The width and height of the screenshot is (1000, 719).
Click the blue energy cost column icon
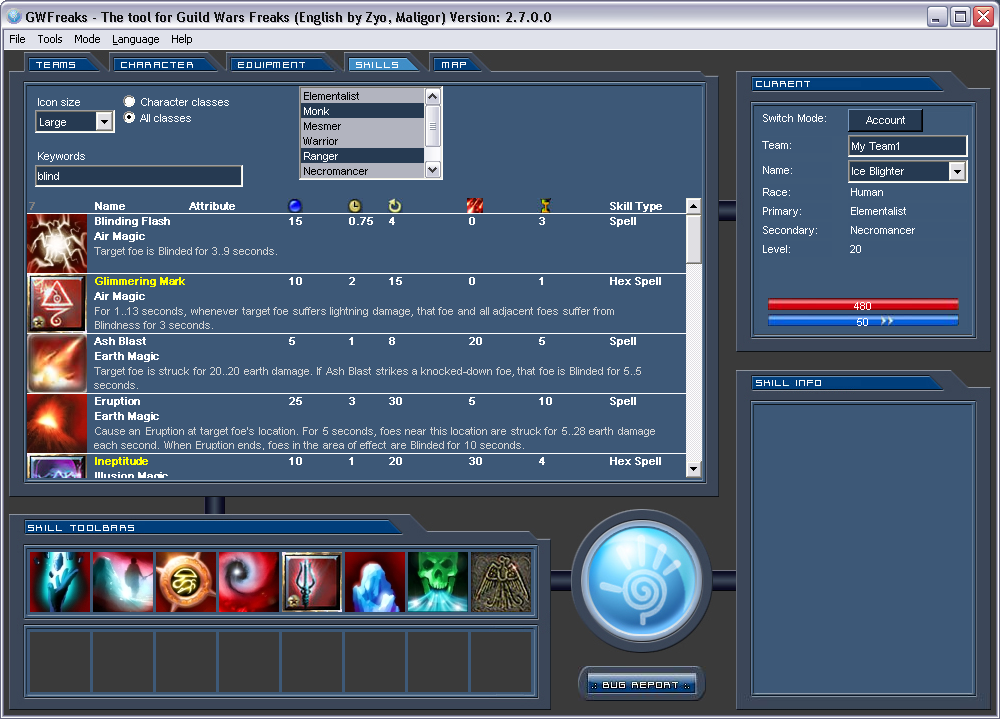tap(295, 205)
